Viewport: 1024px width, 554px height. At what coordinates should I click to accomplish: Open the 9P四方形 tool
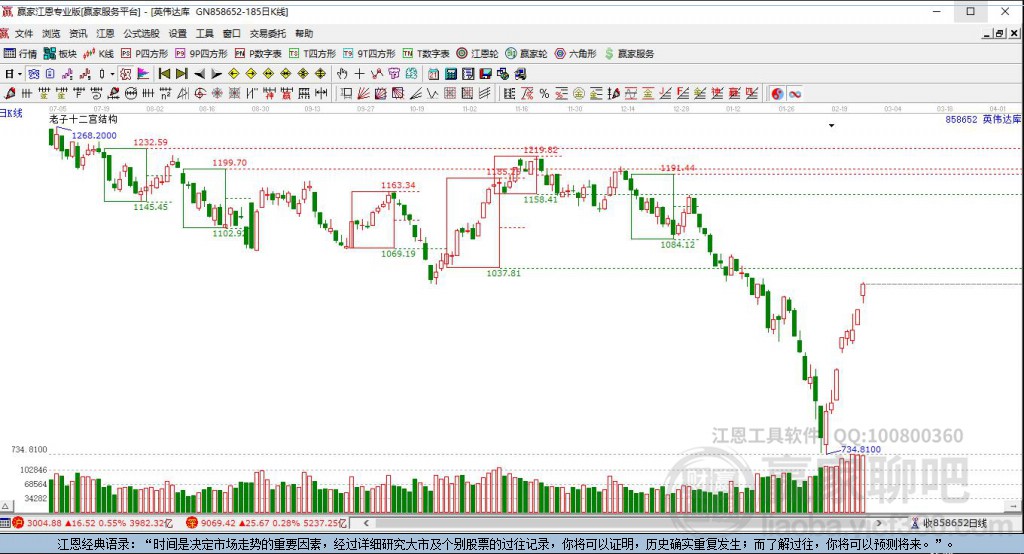coord(200,54)
